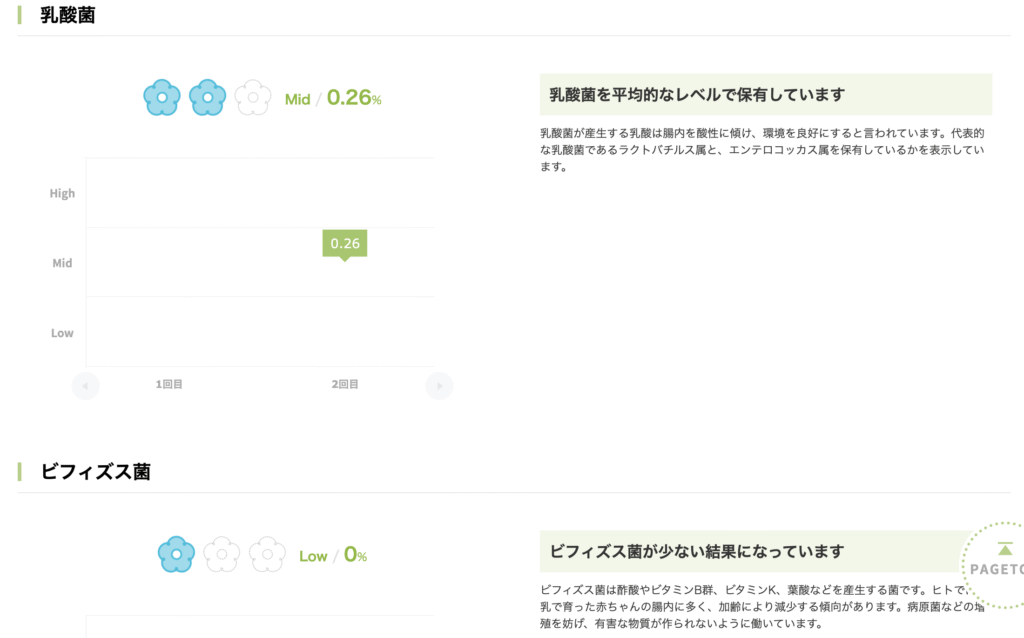Select the 1回目 axis label
This screenshot has width=1024, height=638.
pos(169,385)
